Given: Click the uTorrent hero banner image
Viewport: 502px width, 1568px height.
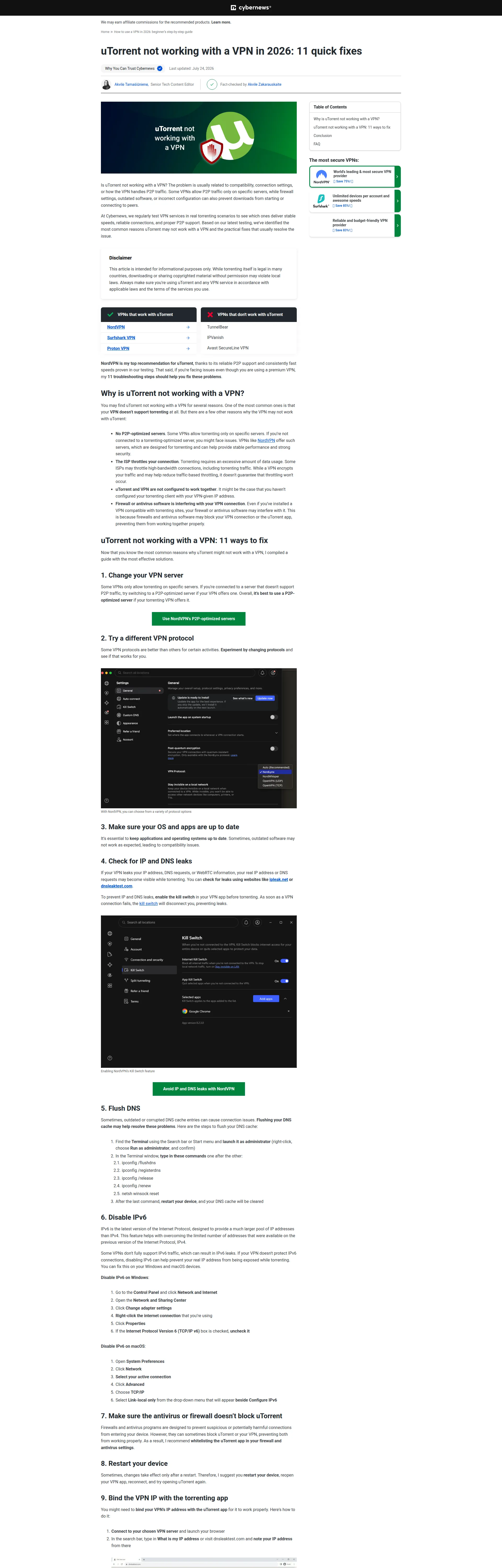Looking at the screenshot, I should click(x=199, y=137).
